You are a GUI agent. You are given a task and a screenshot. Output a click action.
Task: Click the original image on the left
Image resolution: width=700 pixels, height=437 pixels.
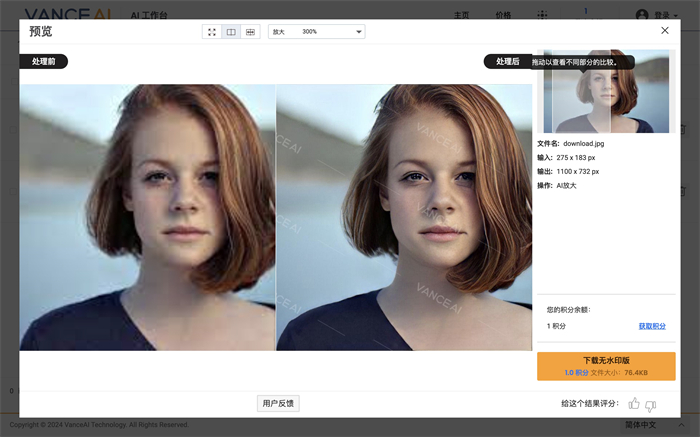point(147,217)
